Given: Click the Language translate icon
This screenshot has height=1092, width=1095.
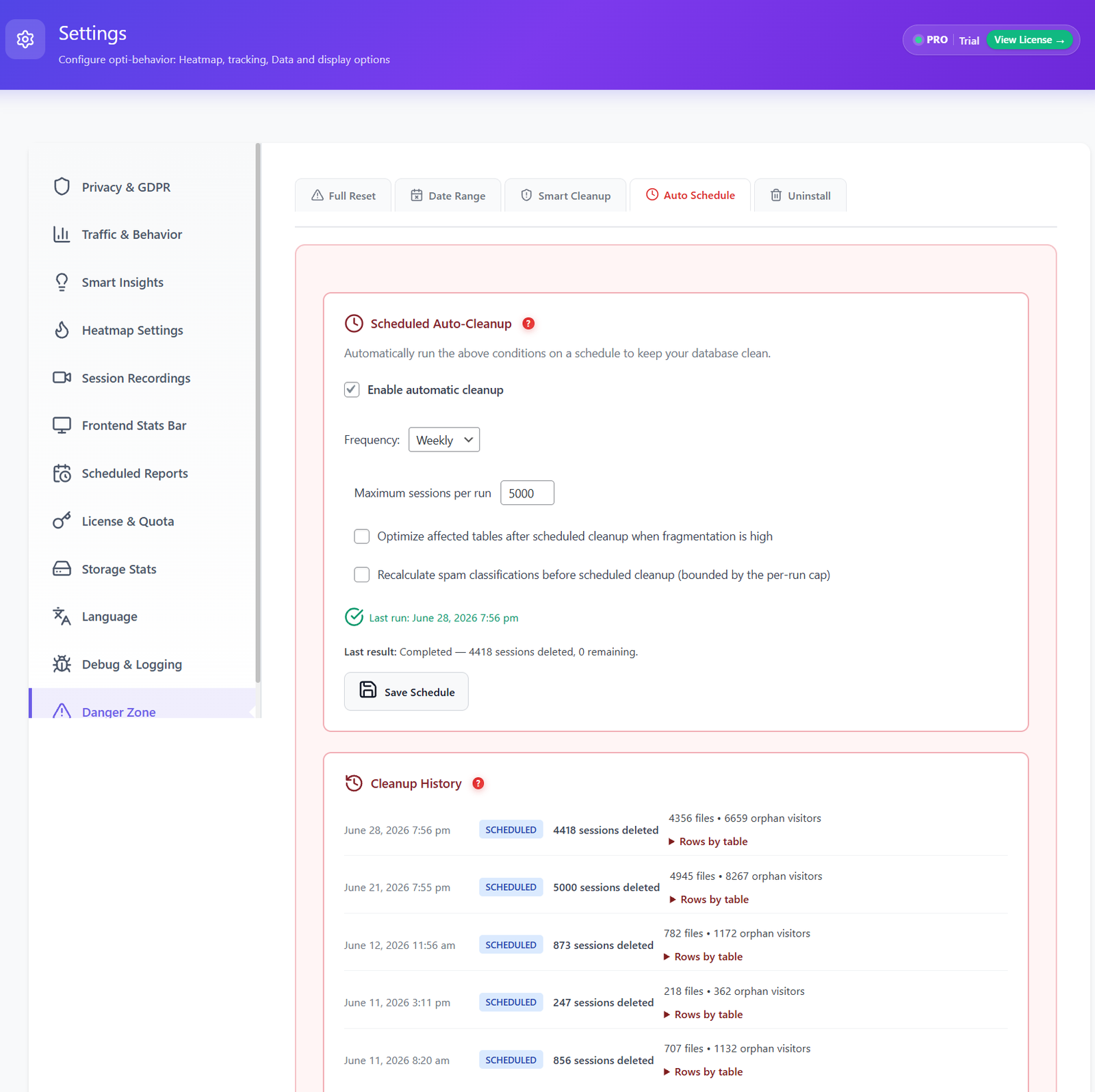Looking at the screenshot, I should [62, 616].
